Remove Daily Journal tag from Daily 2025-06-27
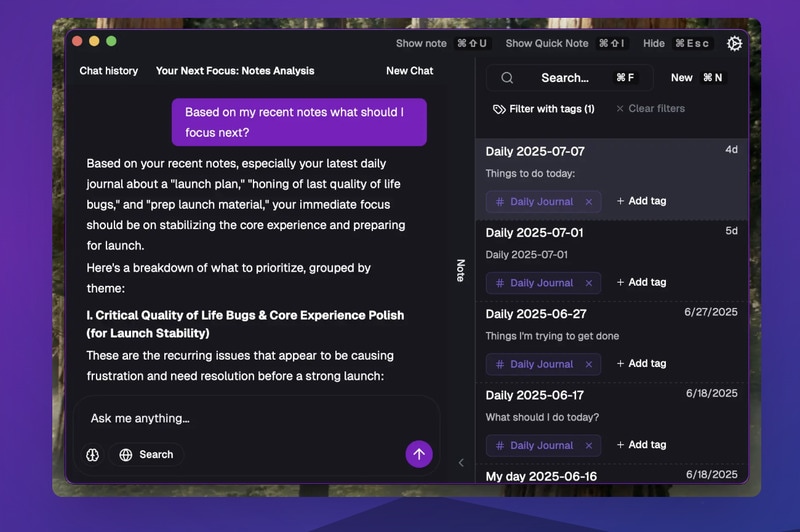The width and height of the screenshot is (800, 532). [588, 364]
